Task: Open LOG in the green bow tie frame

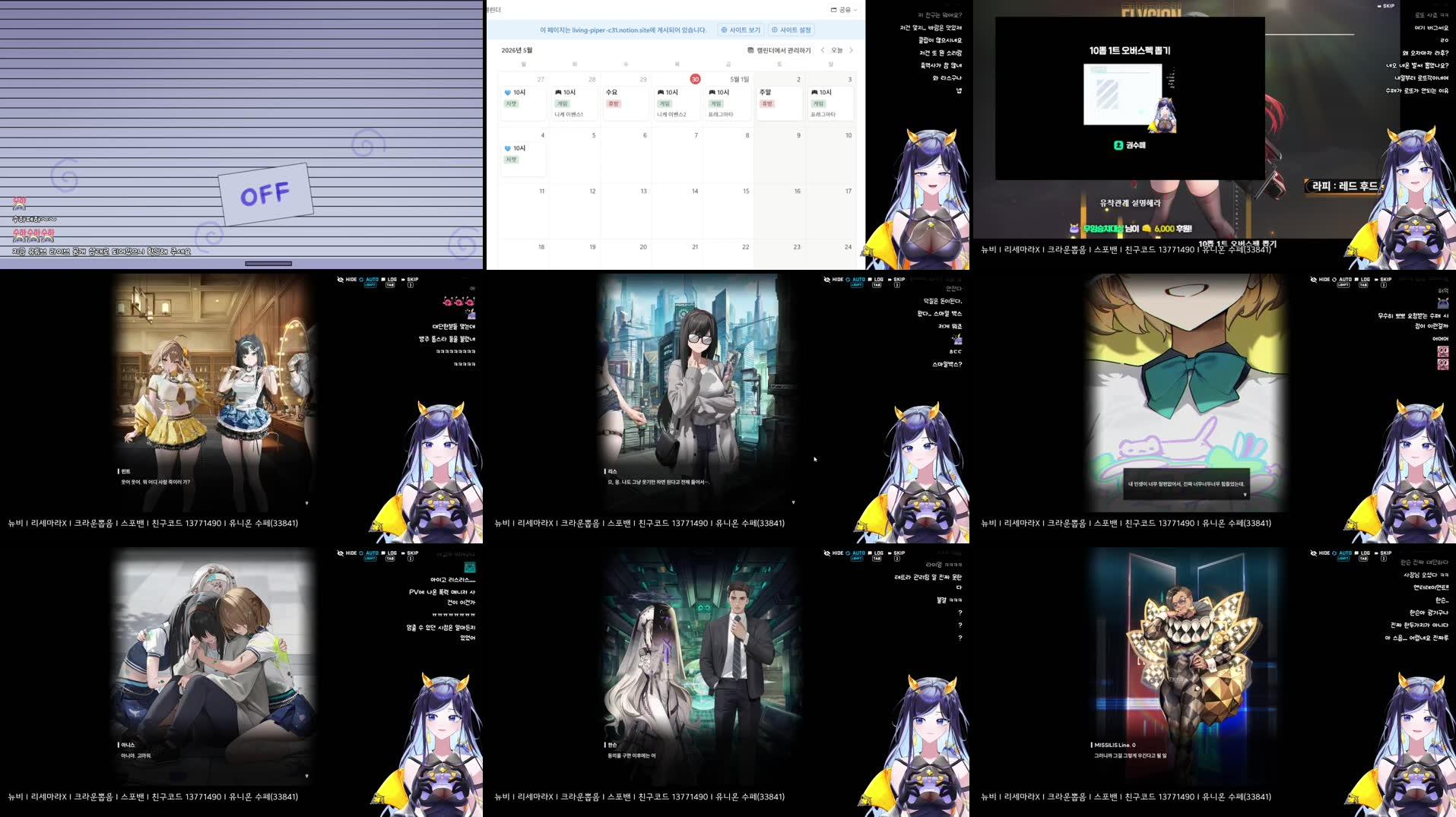Action: coord(1362,280)
